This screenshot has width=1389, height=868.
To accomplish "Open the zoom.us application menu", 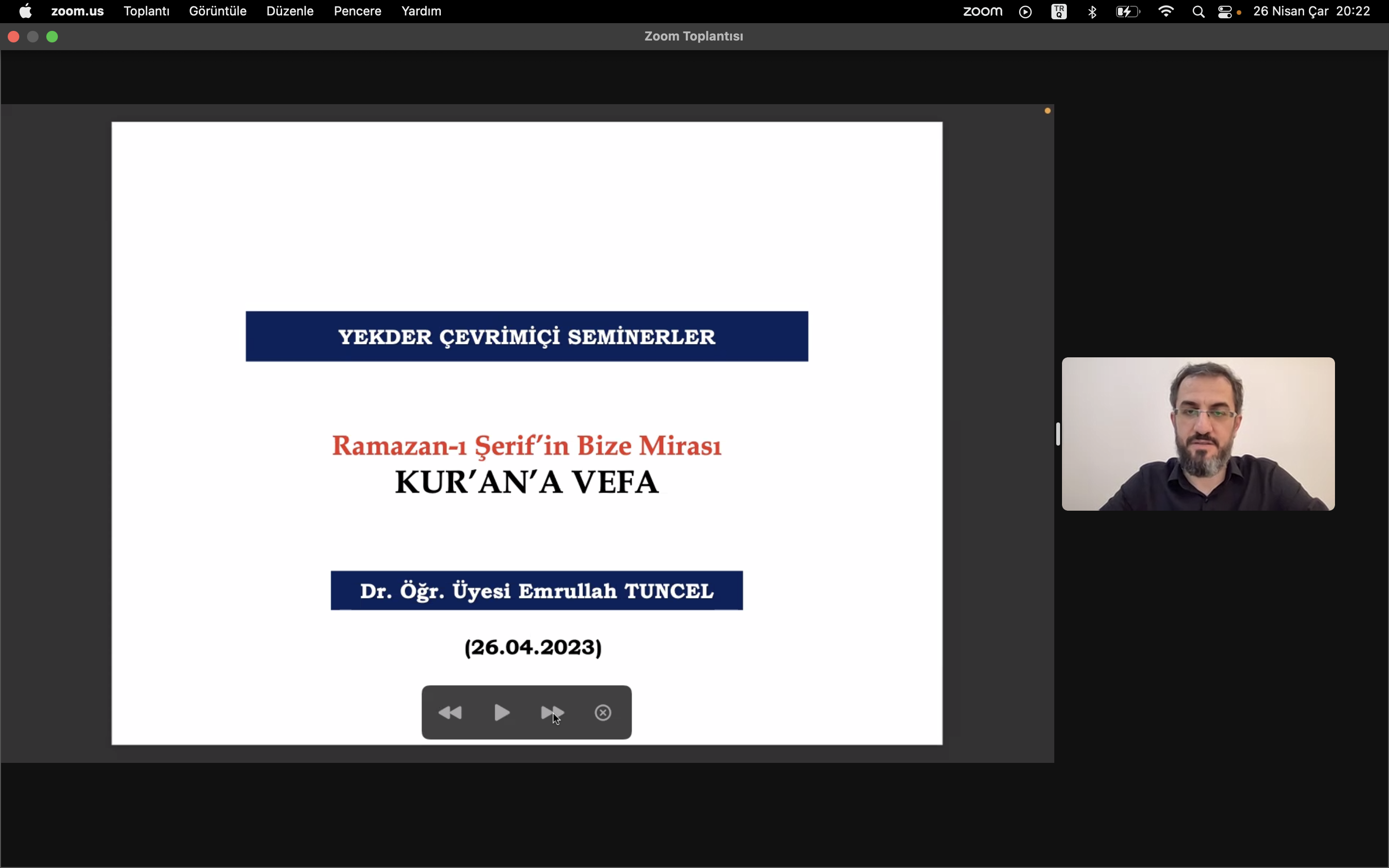I will 78,12.
